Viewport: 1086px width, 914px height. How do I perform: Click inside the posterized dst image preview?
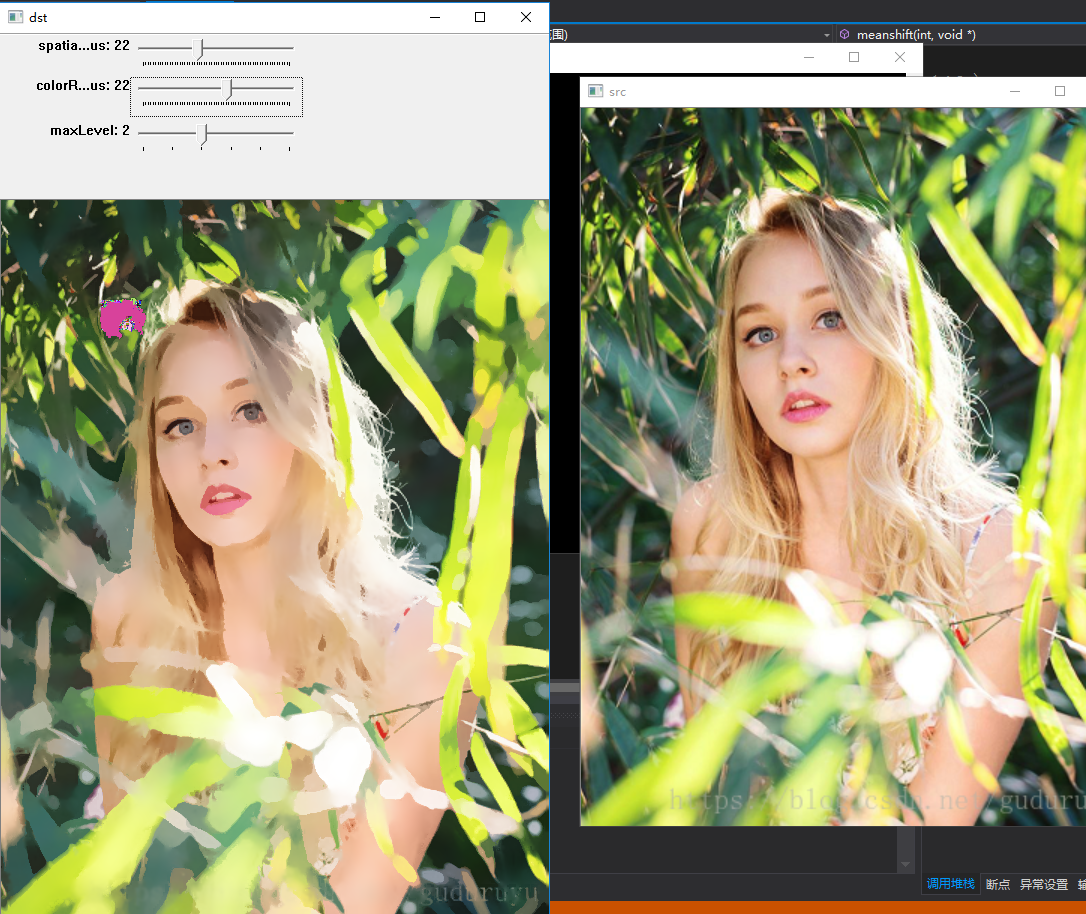click(275, 550)
